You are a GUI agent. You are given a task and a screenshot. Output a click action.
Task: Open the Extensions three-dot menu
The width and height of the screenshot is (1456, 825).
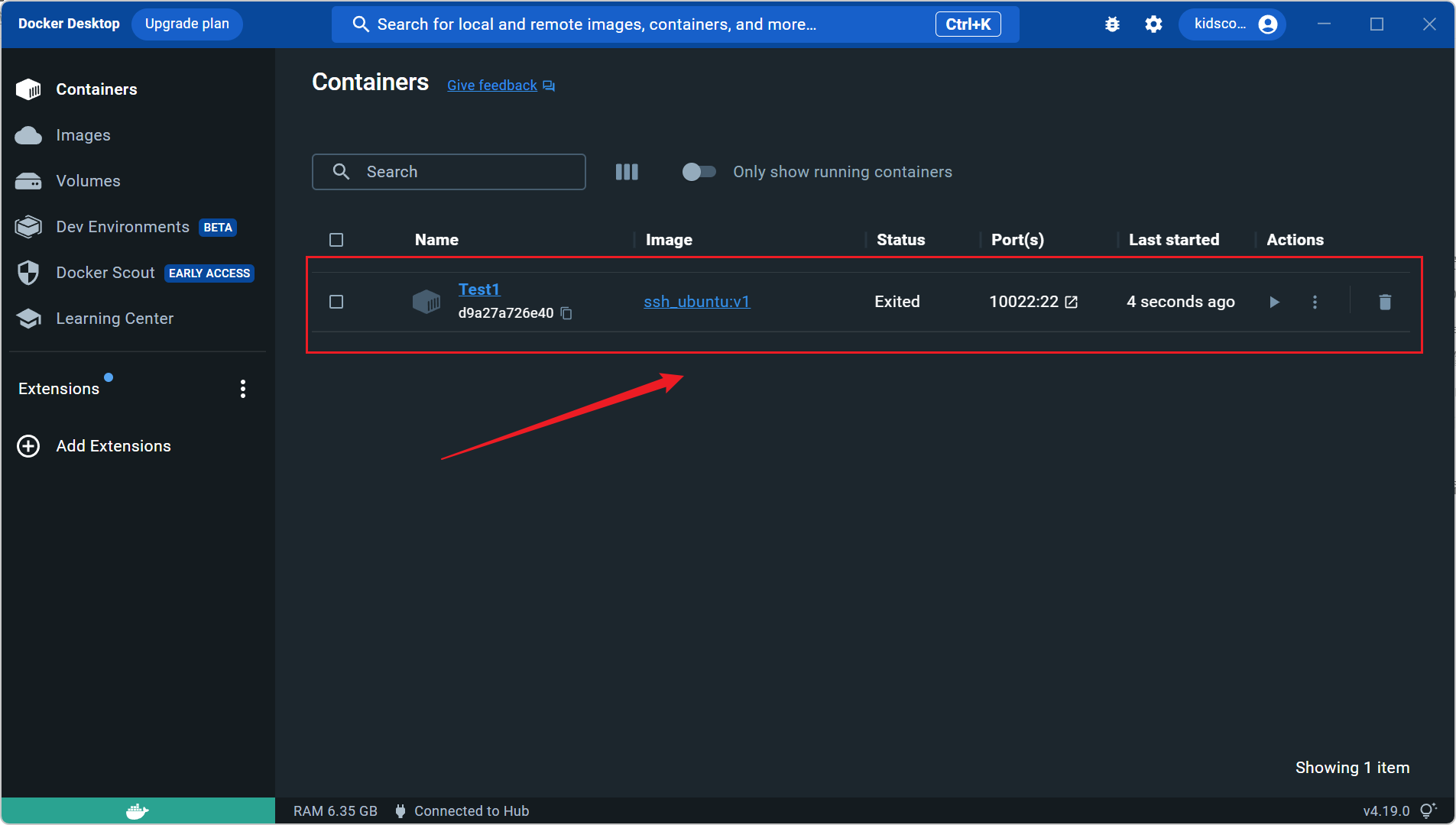(243, 389)
